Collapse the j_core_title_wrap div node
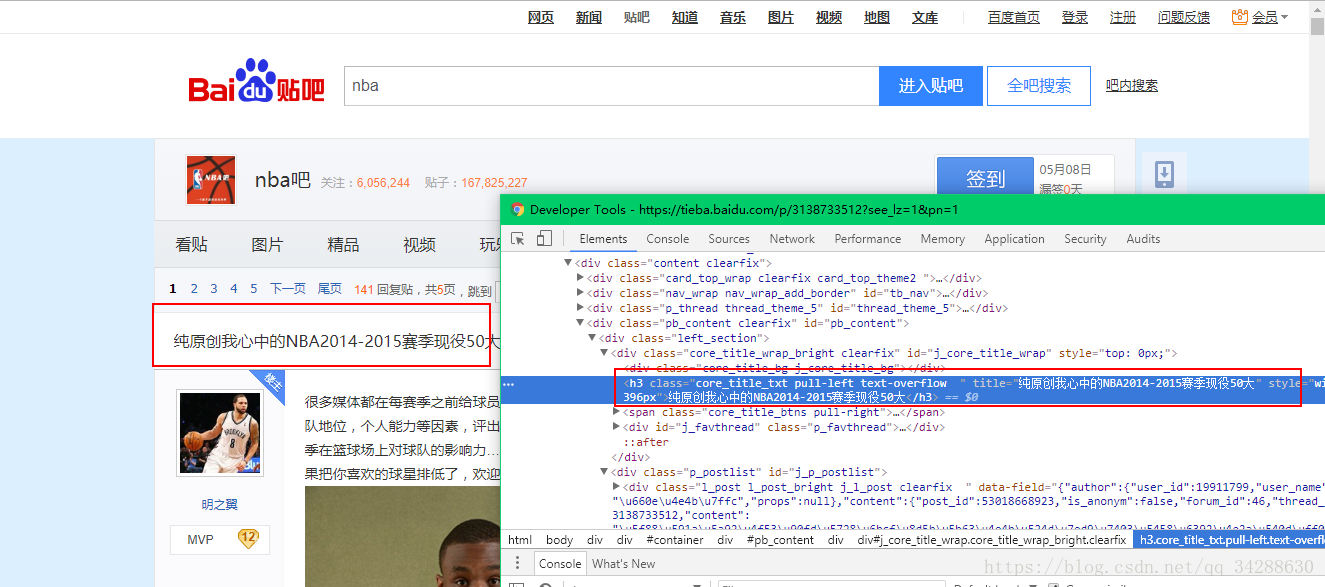The image size is (1325, 587). click(605, 353)
